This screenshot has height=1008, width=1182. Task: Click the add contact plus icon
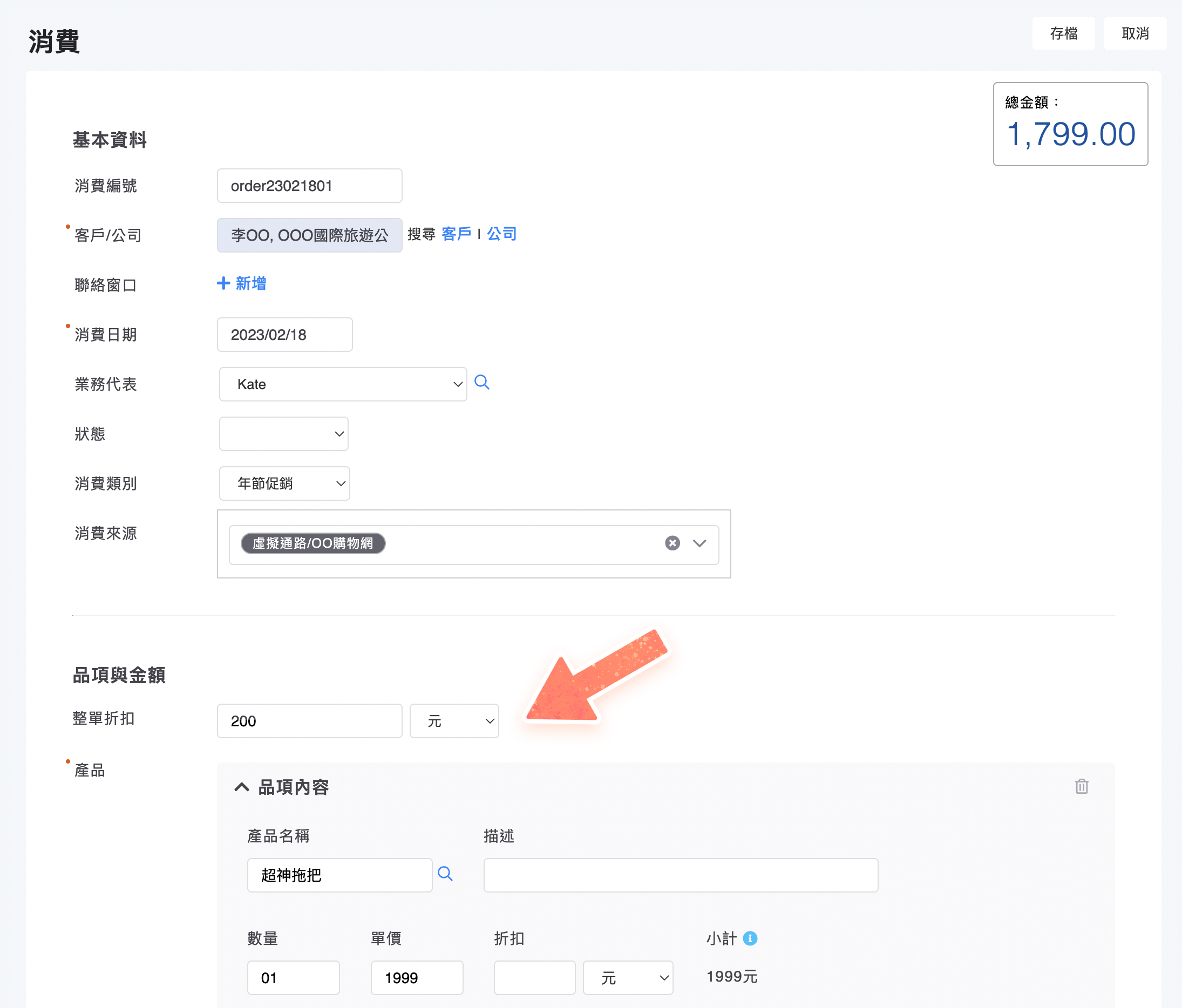[x=222, y=283]
